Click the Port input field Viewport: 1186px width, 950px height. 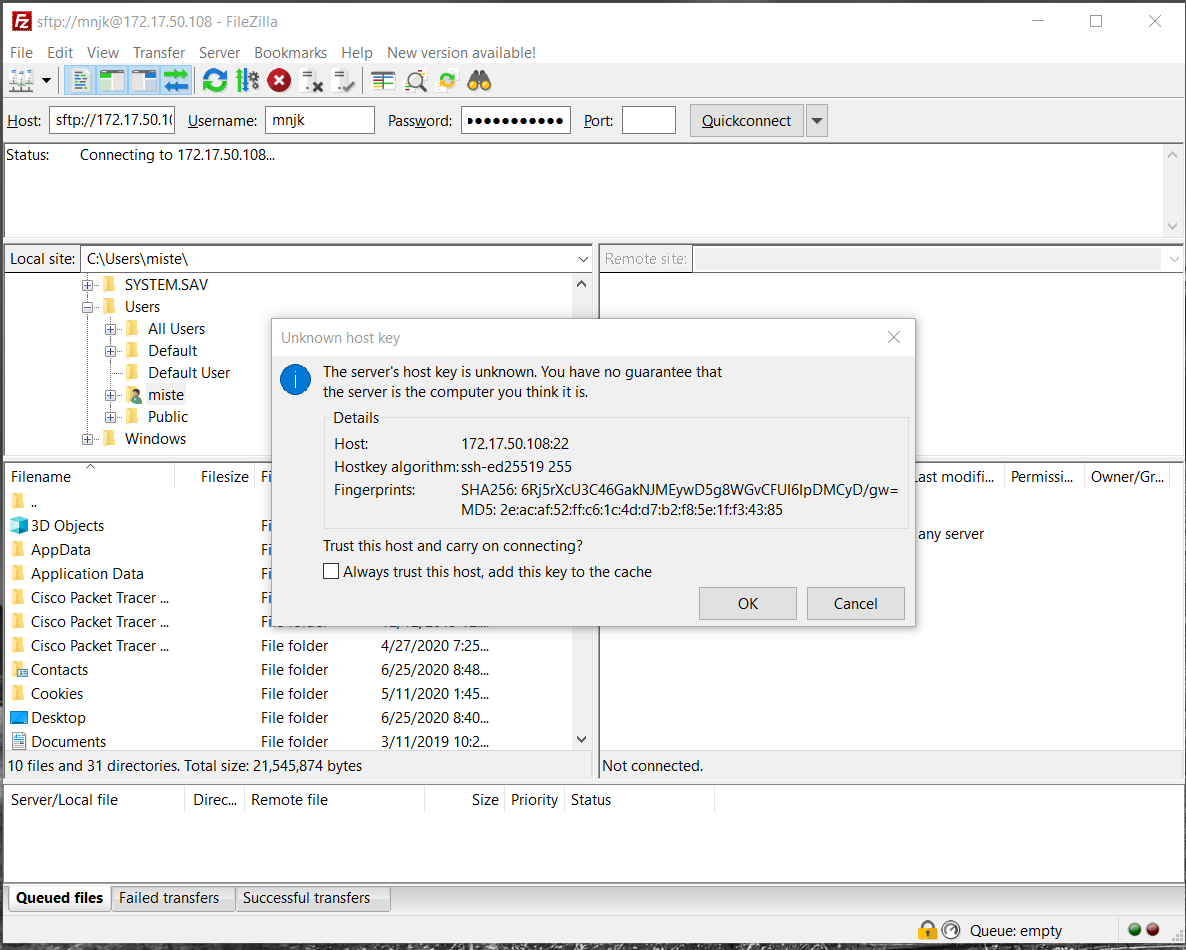[x=648, y=120]
